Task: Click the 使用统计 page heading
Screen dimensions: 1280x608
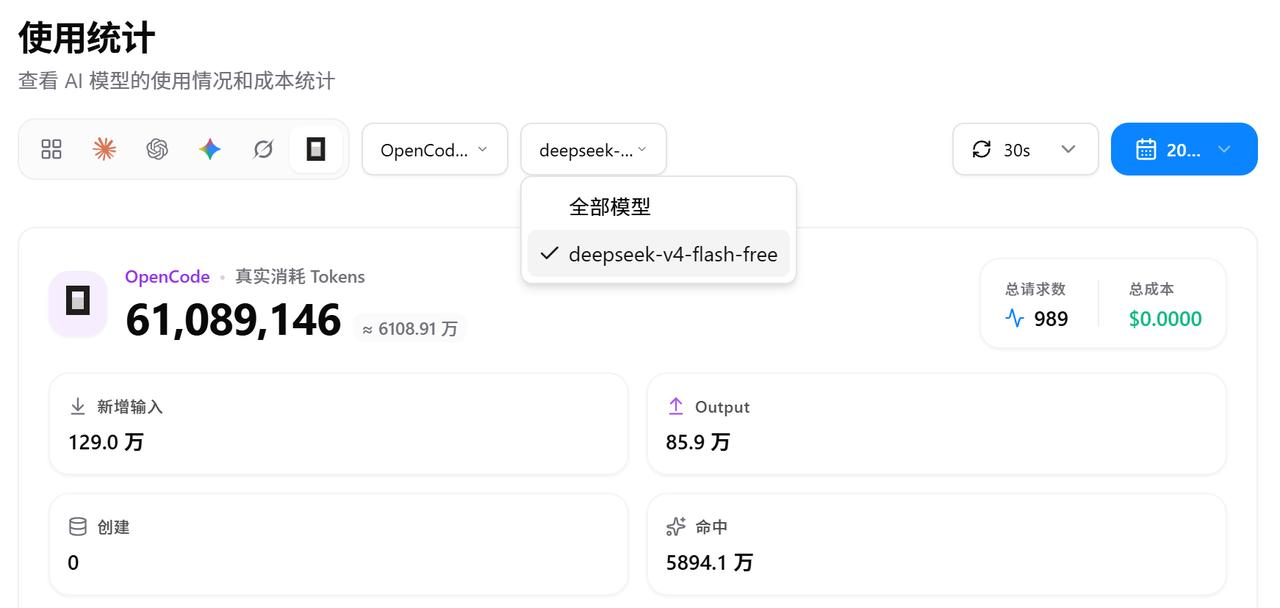Action: 87,38
